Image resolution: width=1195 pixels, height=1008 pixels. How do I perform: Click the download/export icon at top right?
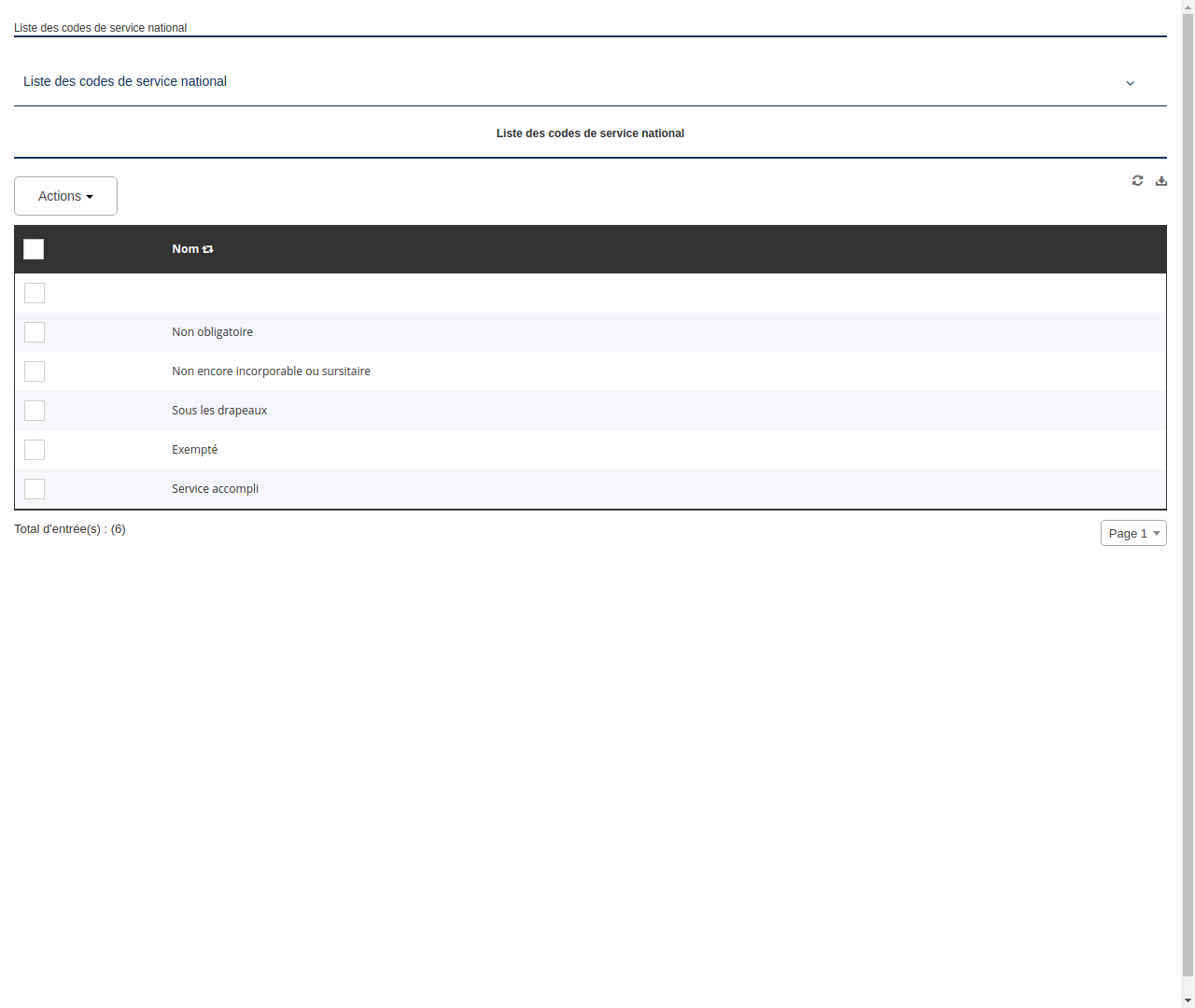(x=1160, y=180)
